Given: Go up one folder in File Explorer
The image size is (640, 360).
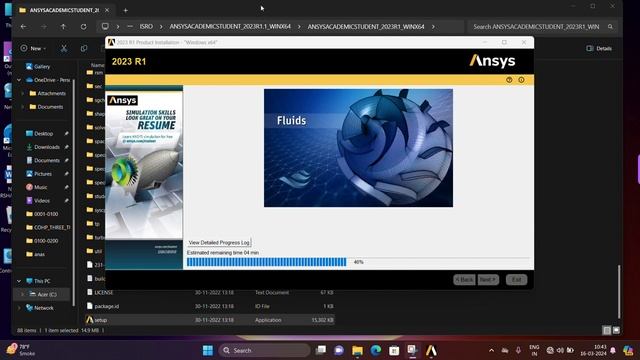Looking at the screenshot, I should coord(63,27).
